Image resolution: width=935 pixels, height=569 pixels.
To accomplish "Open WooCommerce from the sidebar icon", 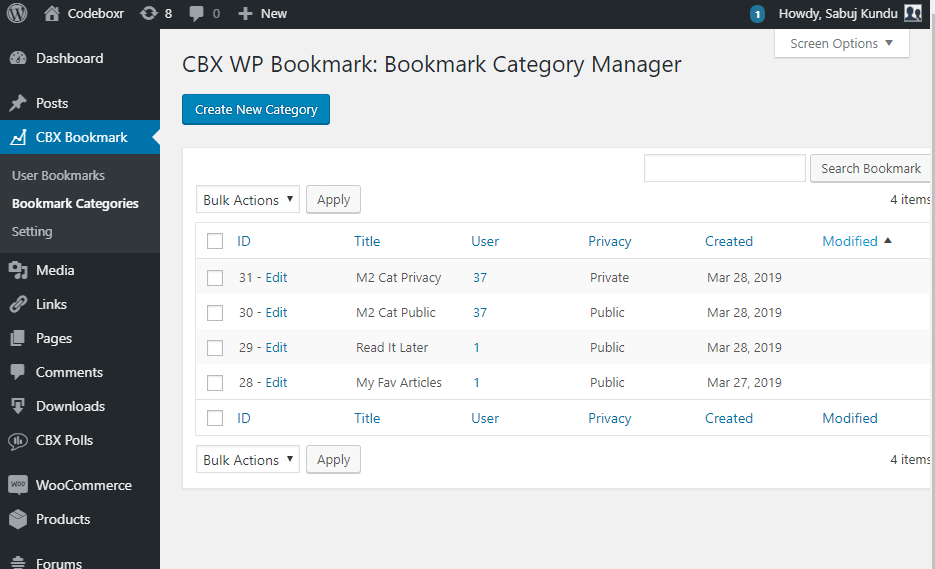I will [x=18, y=485].
